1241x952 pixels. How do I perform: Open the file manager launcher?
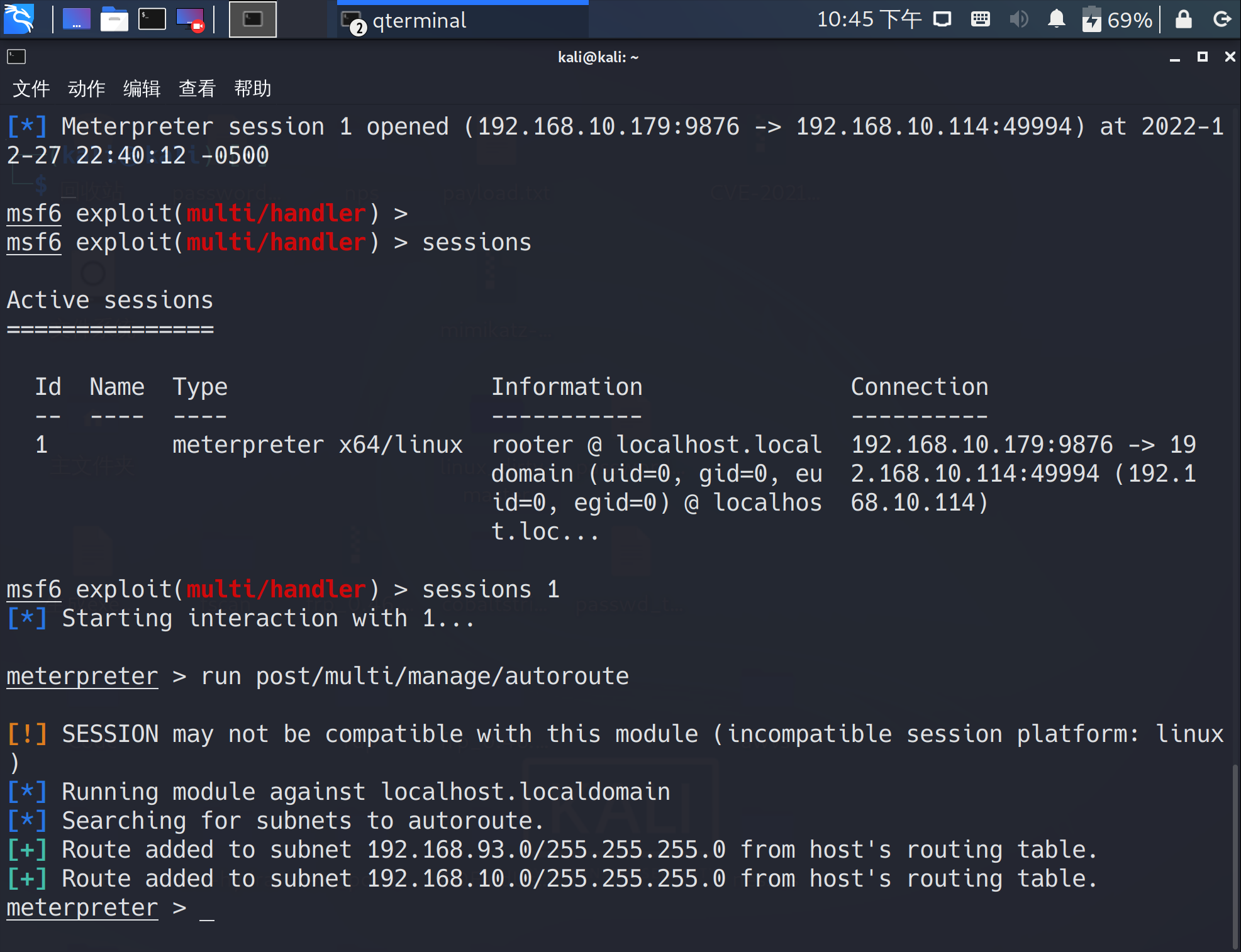[114, 19]
